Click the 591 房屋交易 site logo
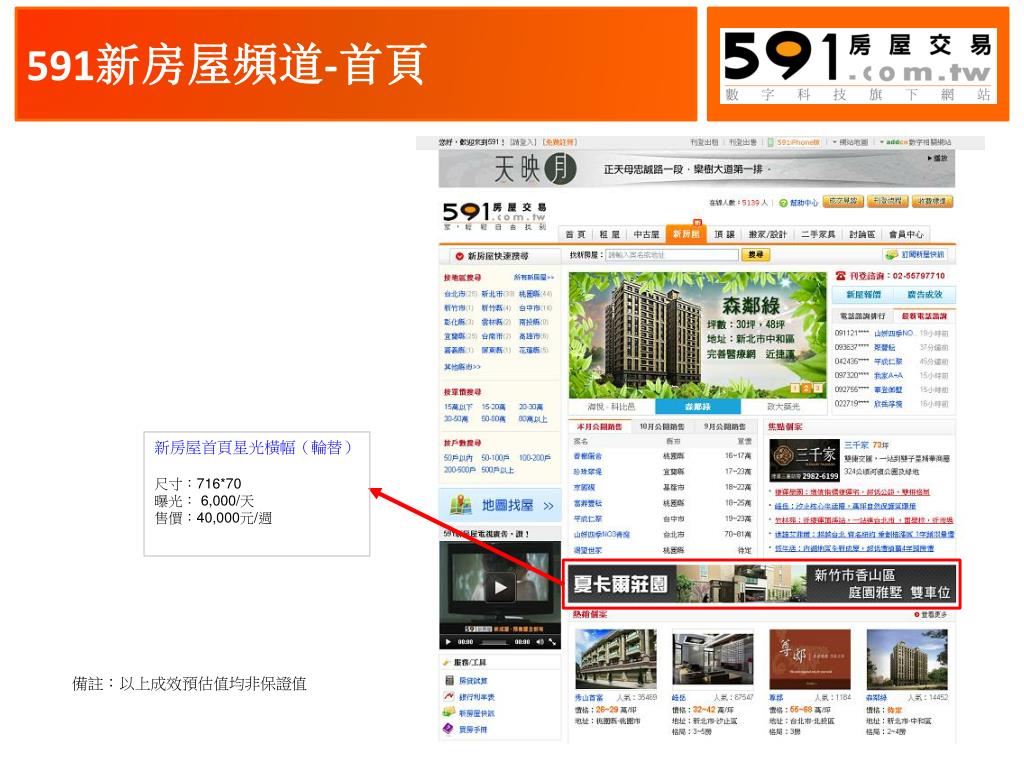 [x=495, y=215]
